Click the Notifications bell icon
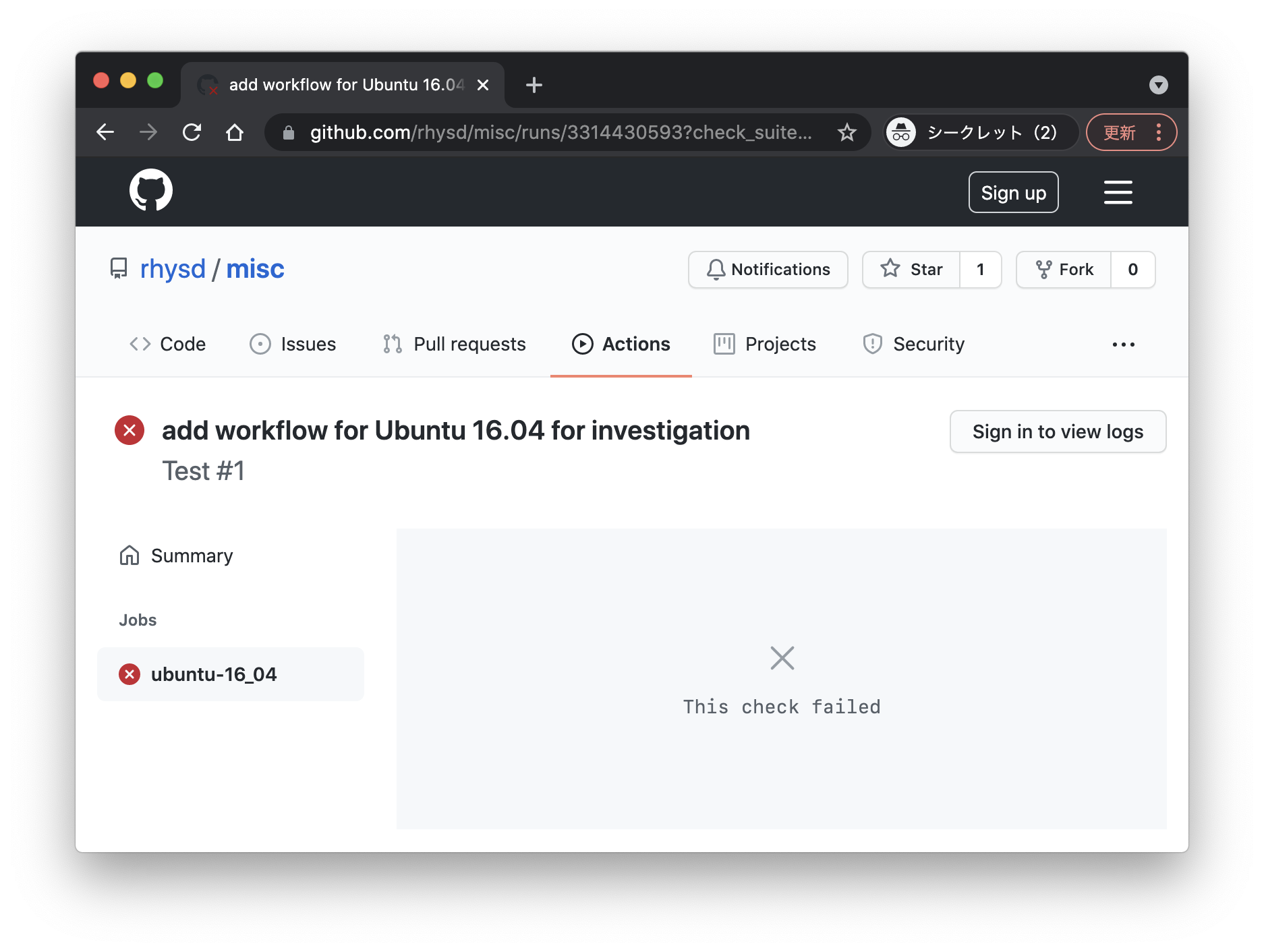The image size is (1264, 952). coord(716,269)
